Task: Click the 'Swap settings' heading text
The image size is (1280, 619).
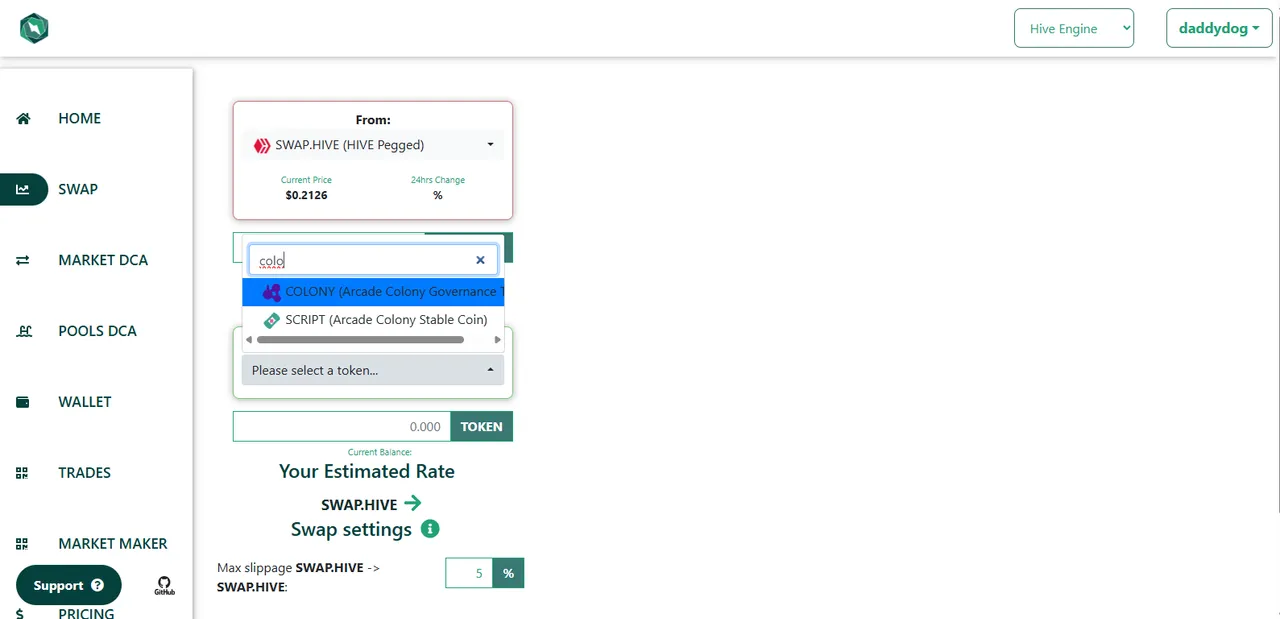Action: [351, 529]
